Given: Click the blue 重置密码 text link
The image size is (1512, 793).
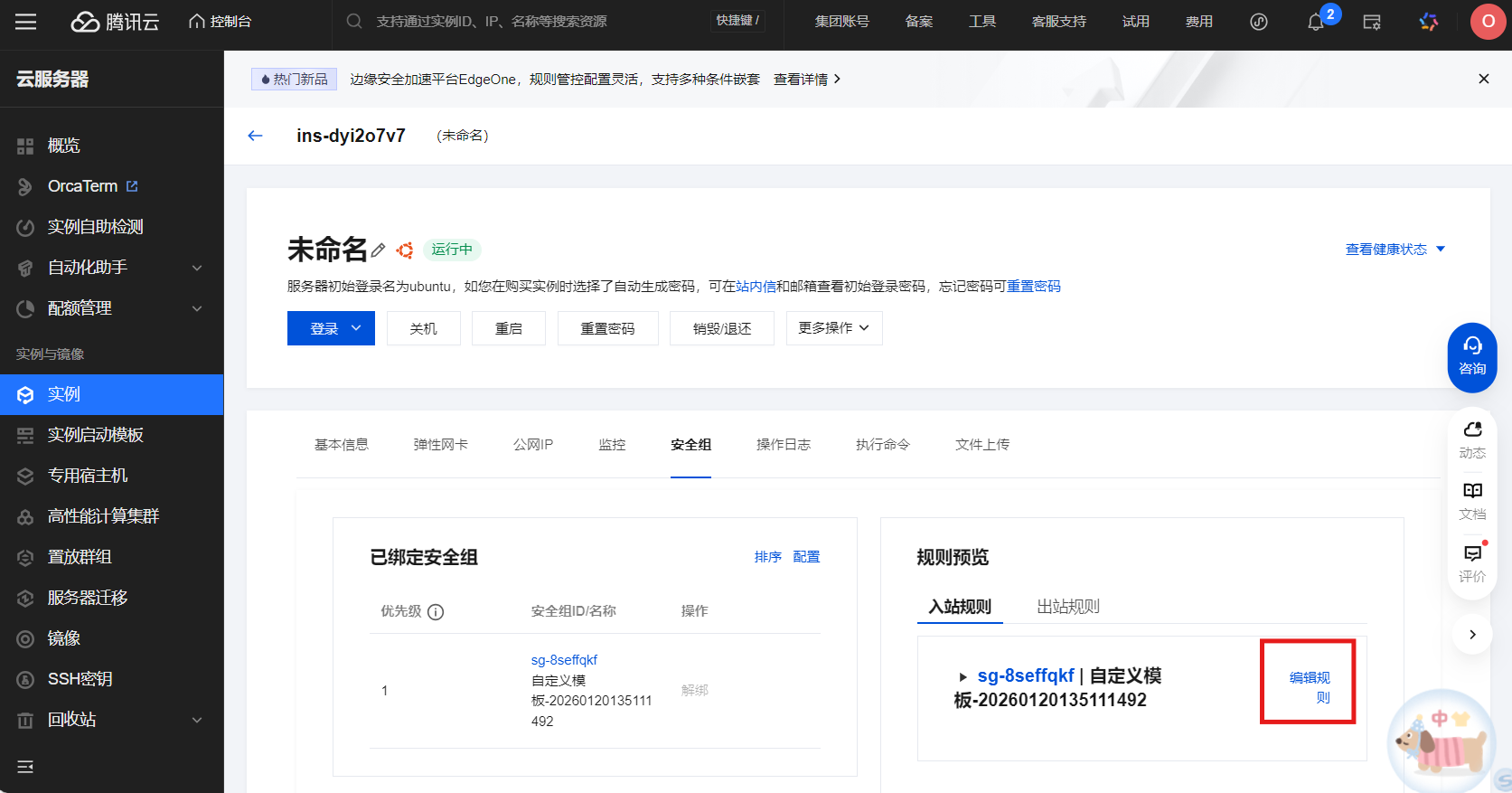Looking at the screenshot, I should click(x=1034, y=287).
